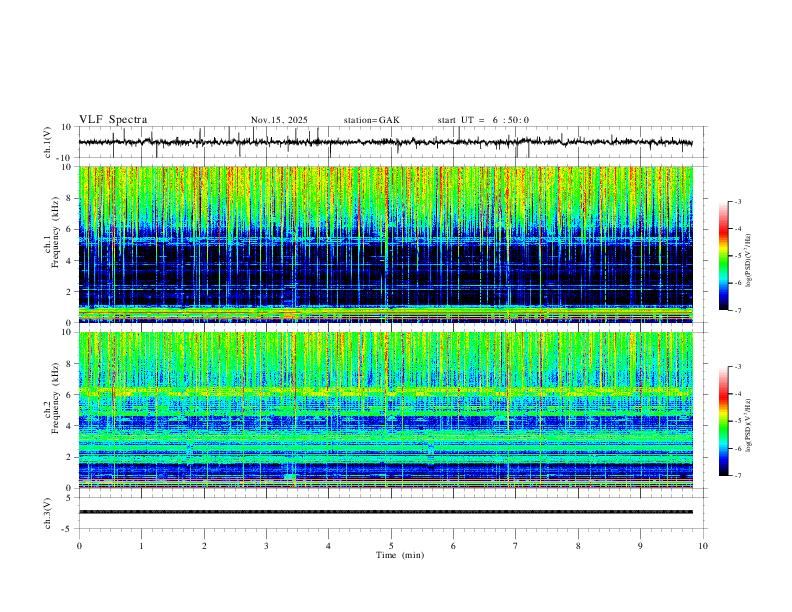Click the time axis tick label '7'
792x612 pixels.
point(516,546)
